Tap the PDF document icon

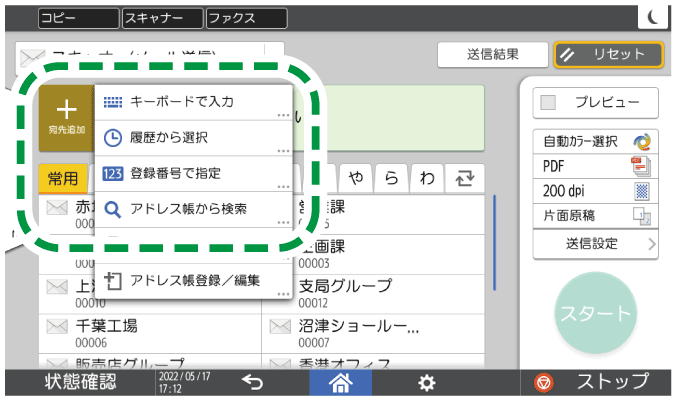click(642, 166)
